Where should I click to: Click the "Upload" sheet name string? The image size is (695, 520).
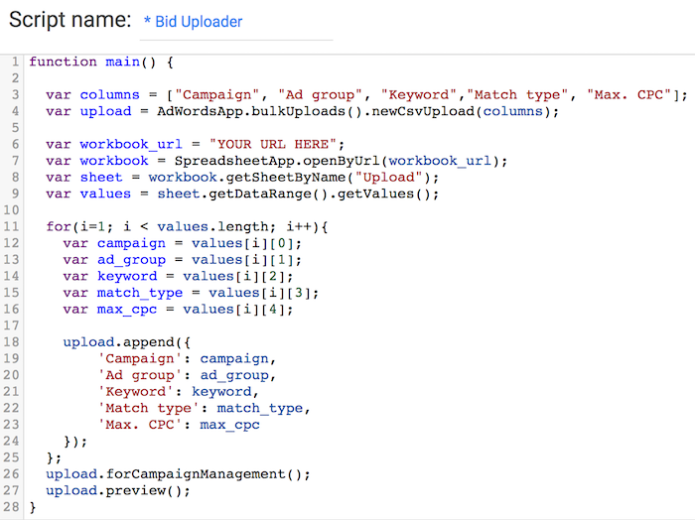[388, 177]
